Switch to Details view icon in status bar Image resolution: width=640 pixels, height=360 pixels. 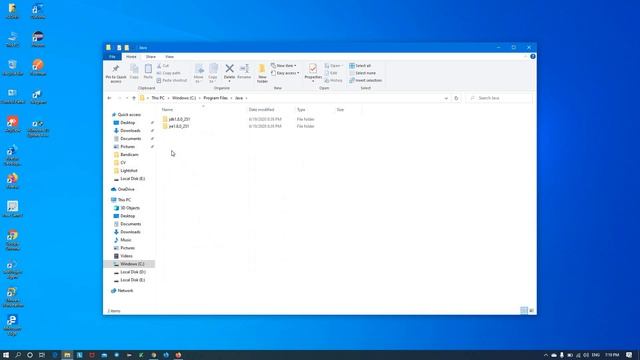[524, 311]
